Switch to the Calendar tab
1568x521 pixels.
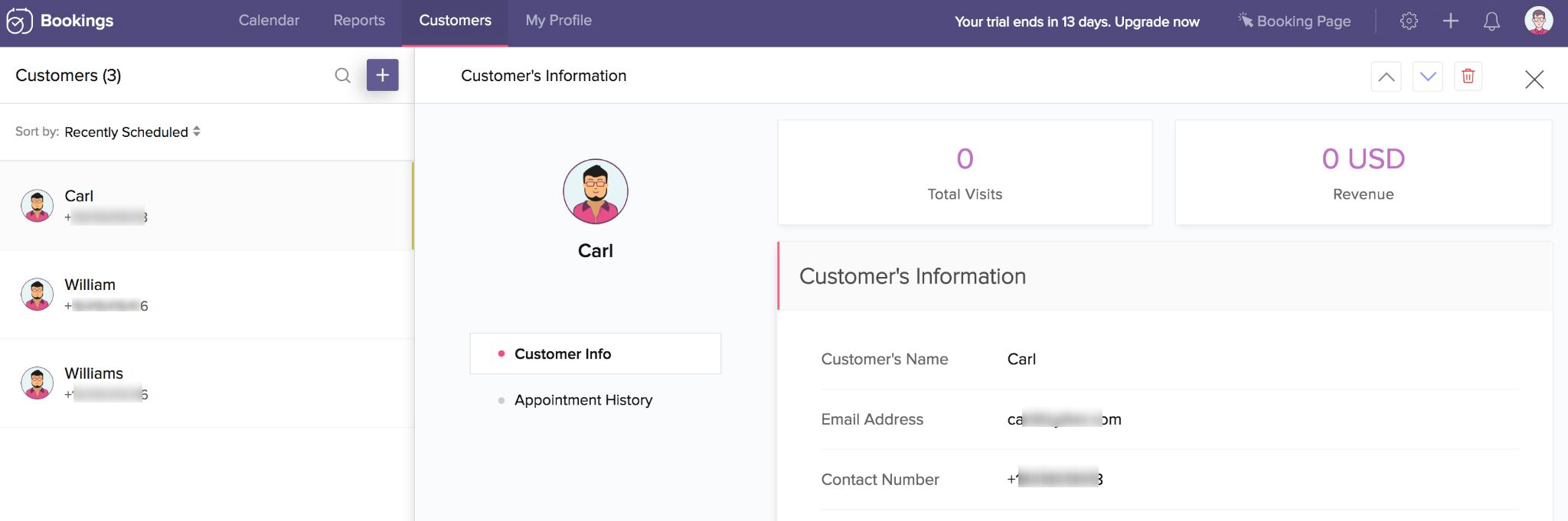point(269,21)
